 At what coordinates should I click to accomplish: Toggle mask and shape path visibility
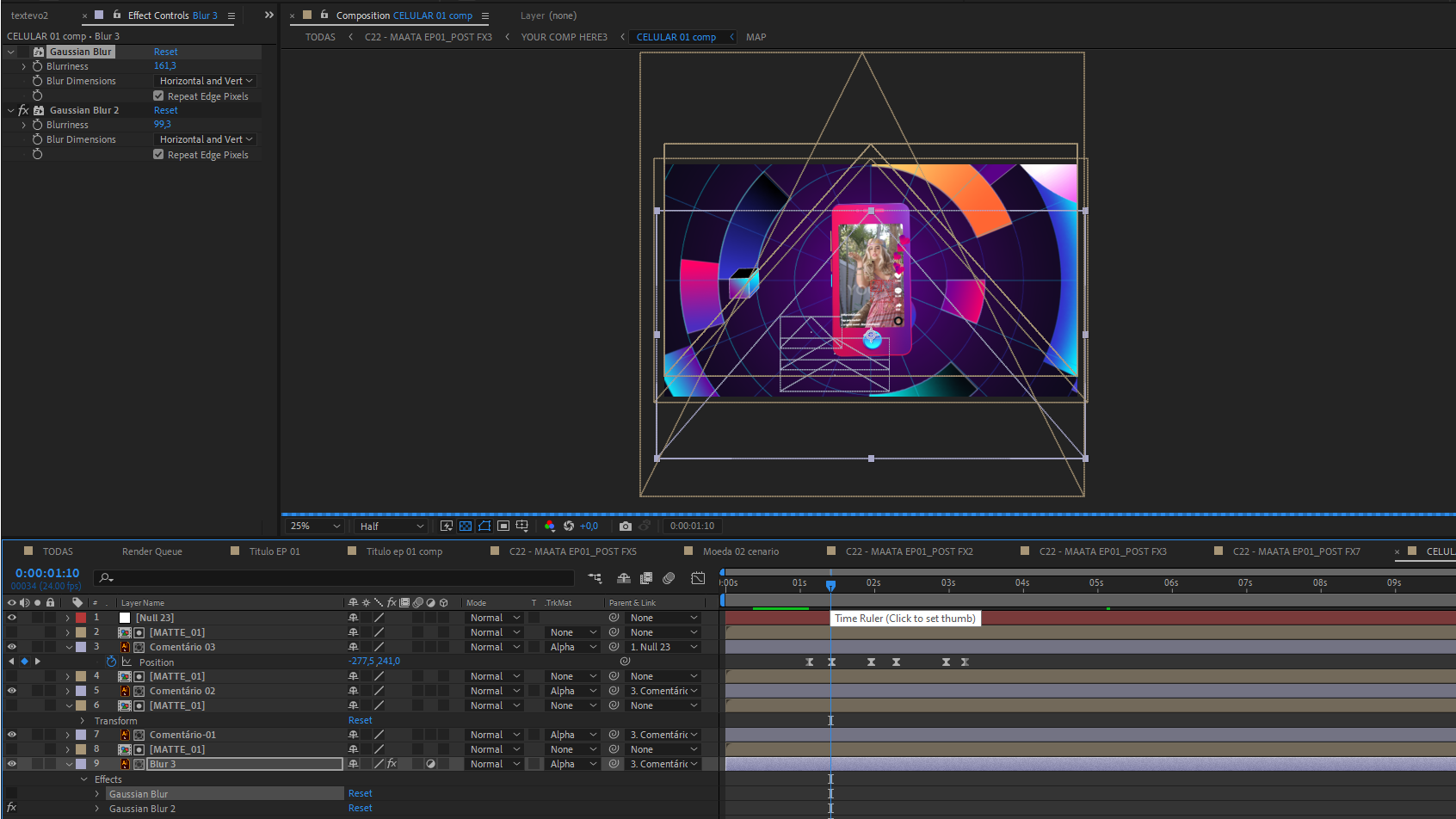click(484, 526)
